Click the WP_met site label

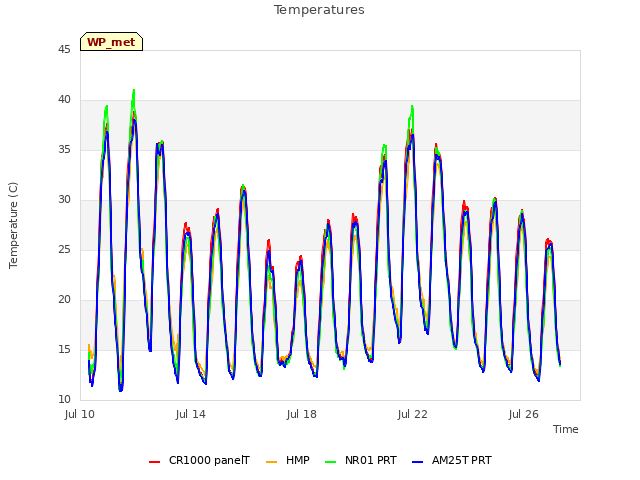[111, 42]
